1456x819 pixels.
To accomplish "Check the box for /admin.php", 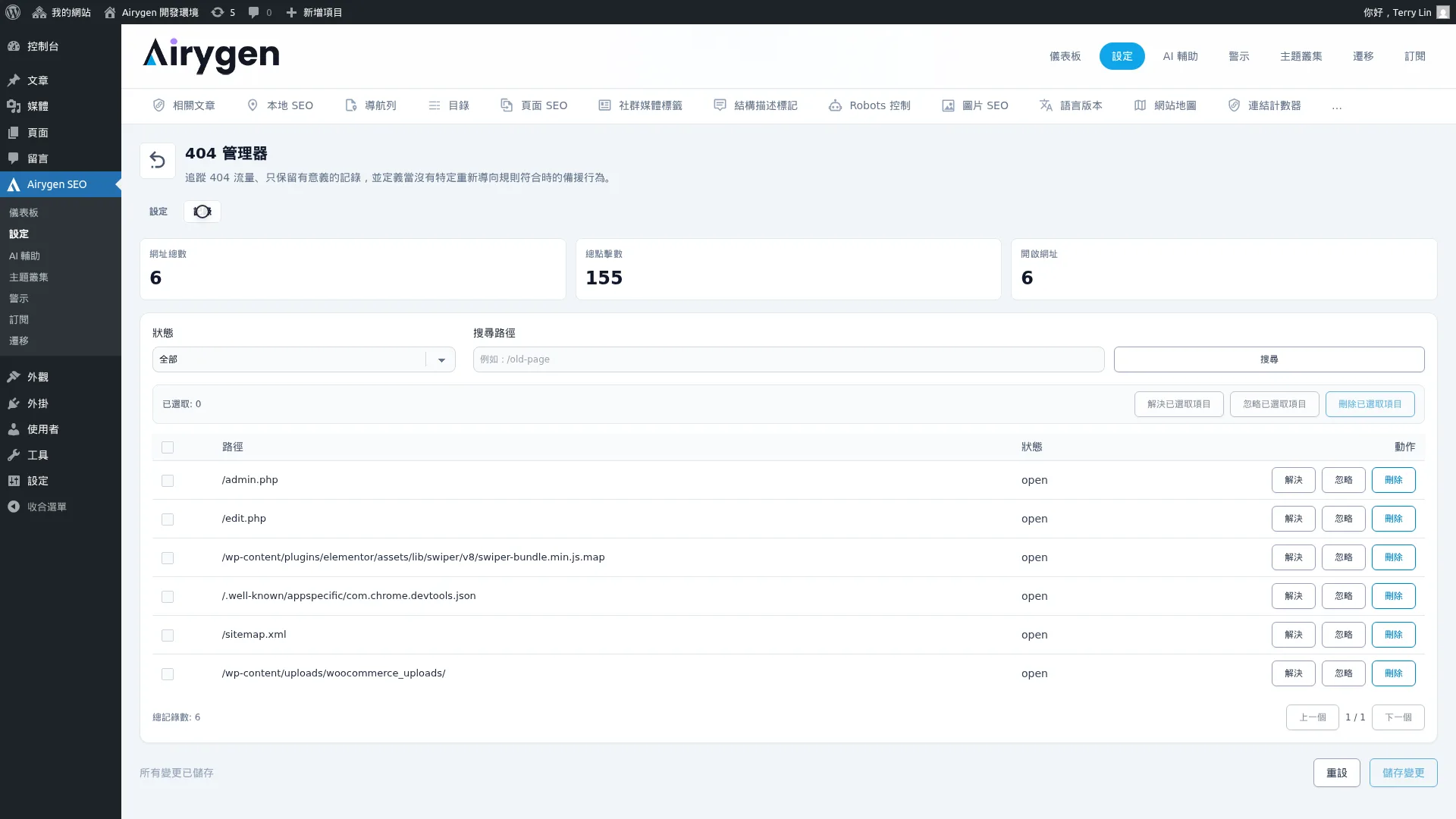I will pyautogui.click(x=168, y=481).
